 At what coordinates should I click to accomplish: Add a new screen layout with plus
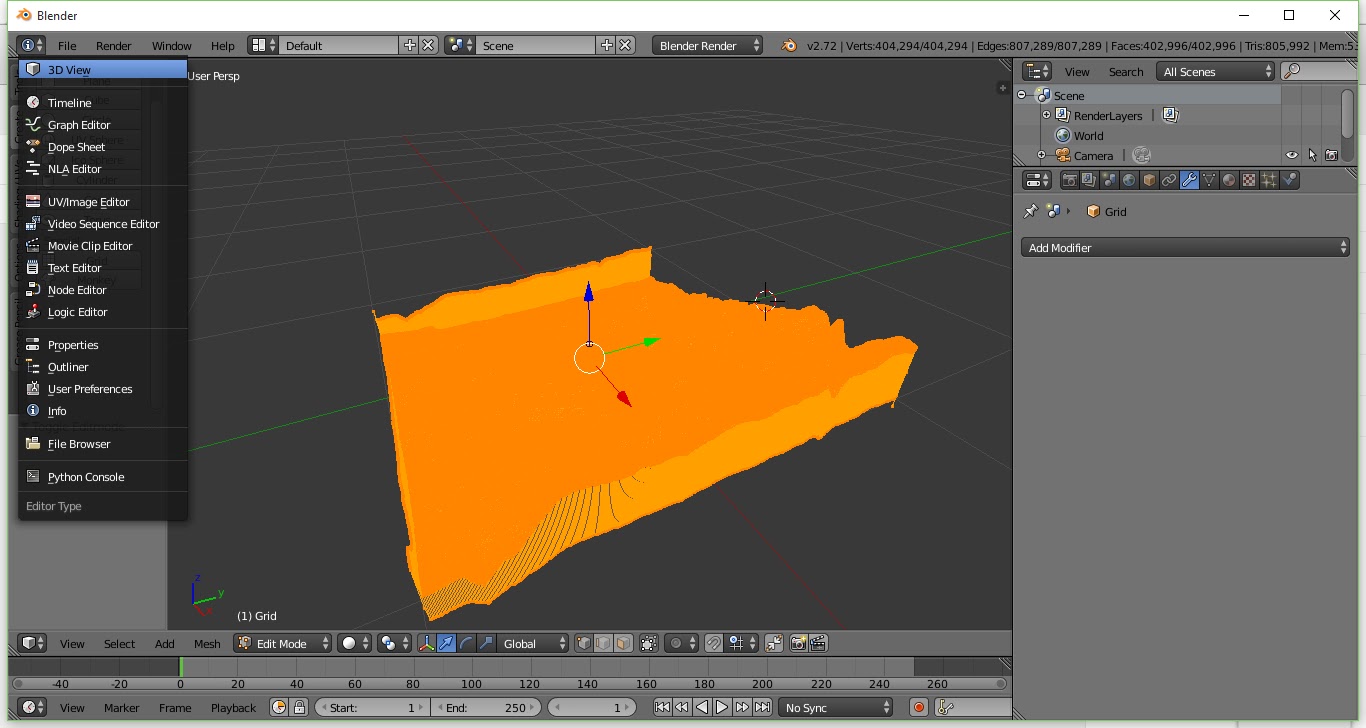click(x=409, y=45)
